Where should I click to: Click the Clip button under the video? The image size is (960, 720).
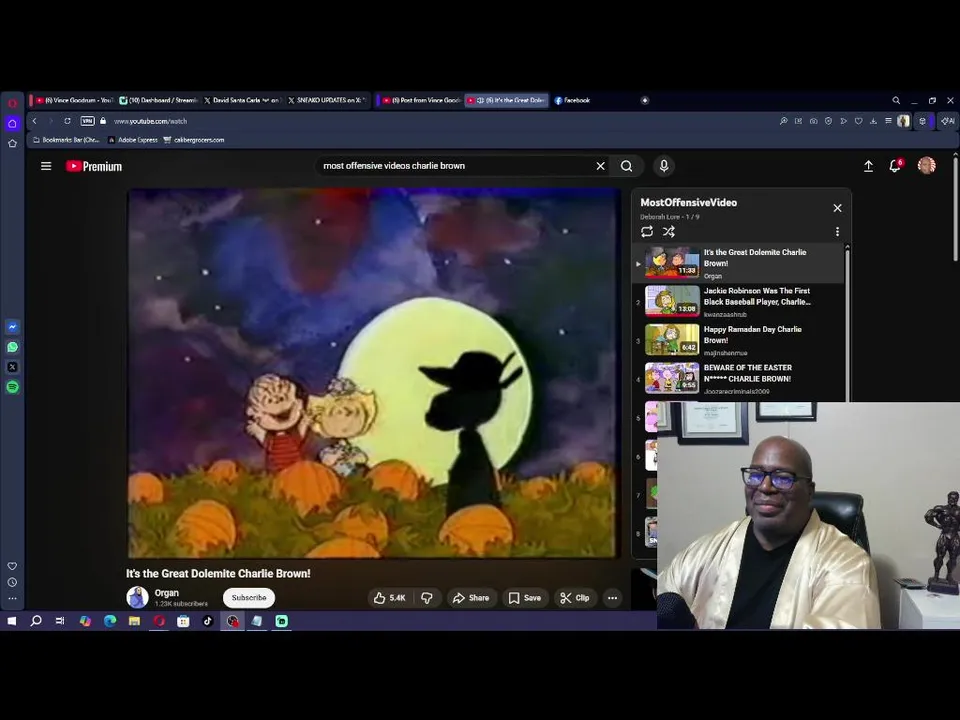[x=575, y=598]
